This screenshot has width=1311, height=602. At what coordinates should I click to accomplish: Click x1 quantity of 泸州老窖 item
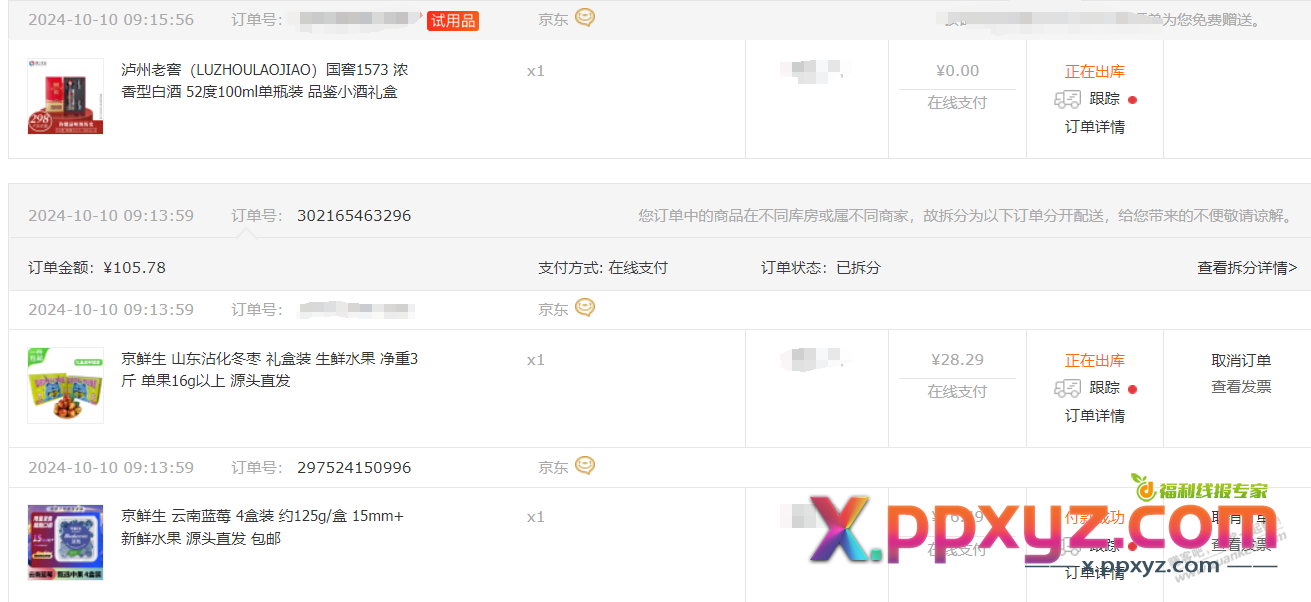pos(536,71)
